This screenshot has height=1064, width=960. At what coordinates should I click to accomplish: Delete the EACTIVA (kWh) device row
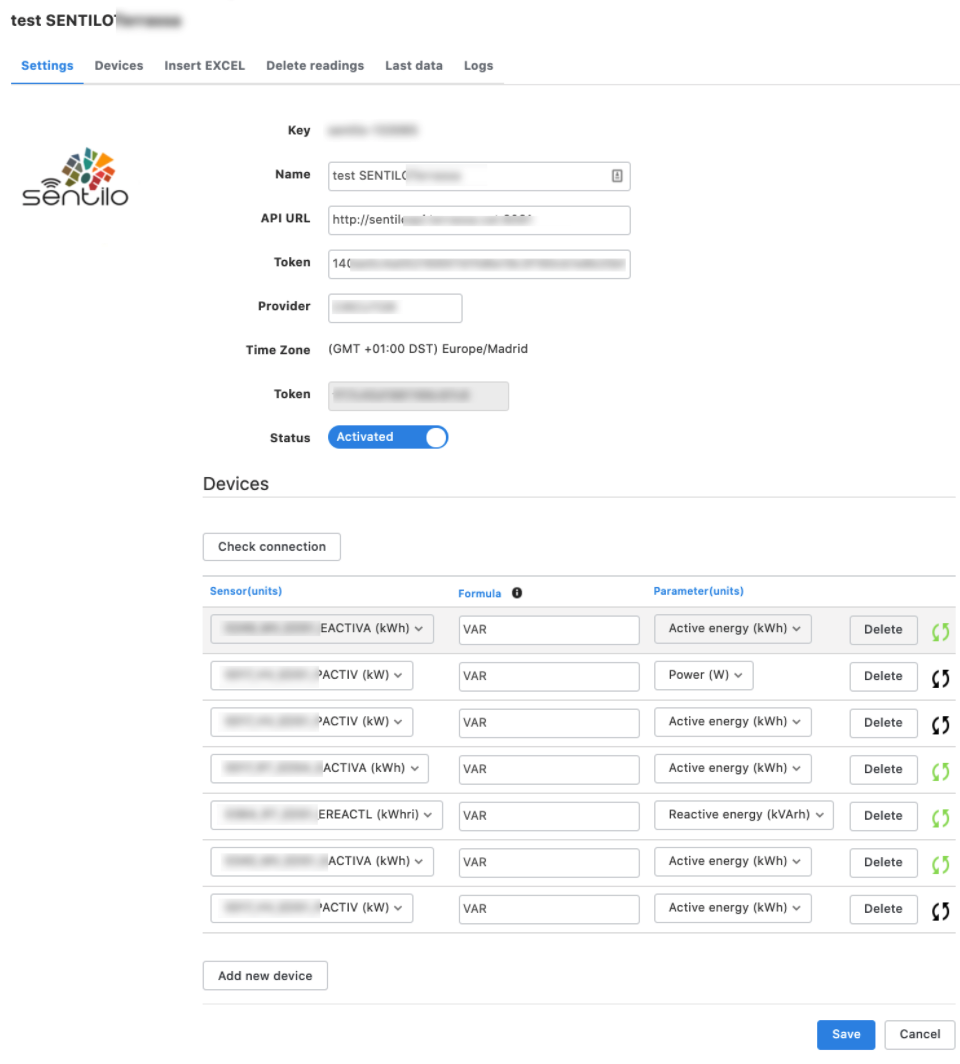(883, 630)
